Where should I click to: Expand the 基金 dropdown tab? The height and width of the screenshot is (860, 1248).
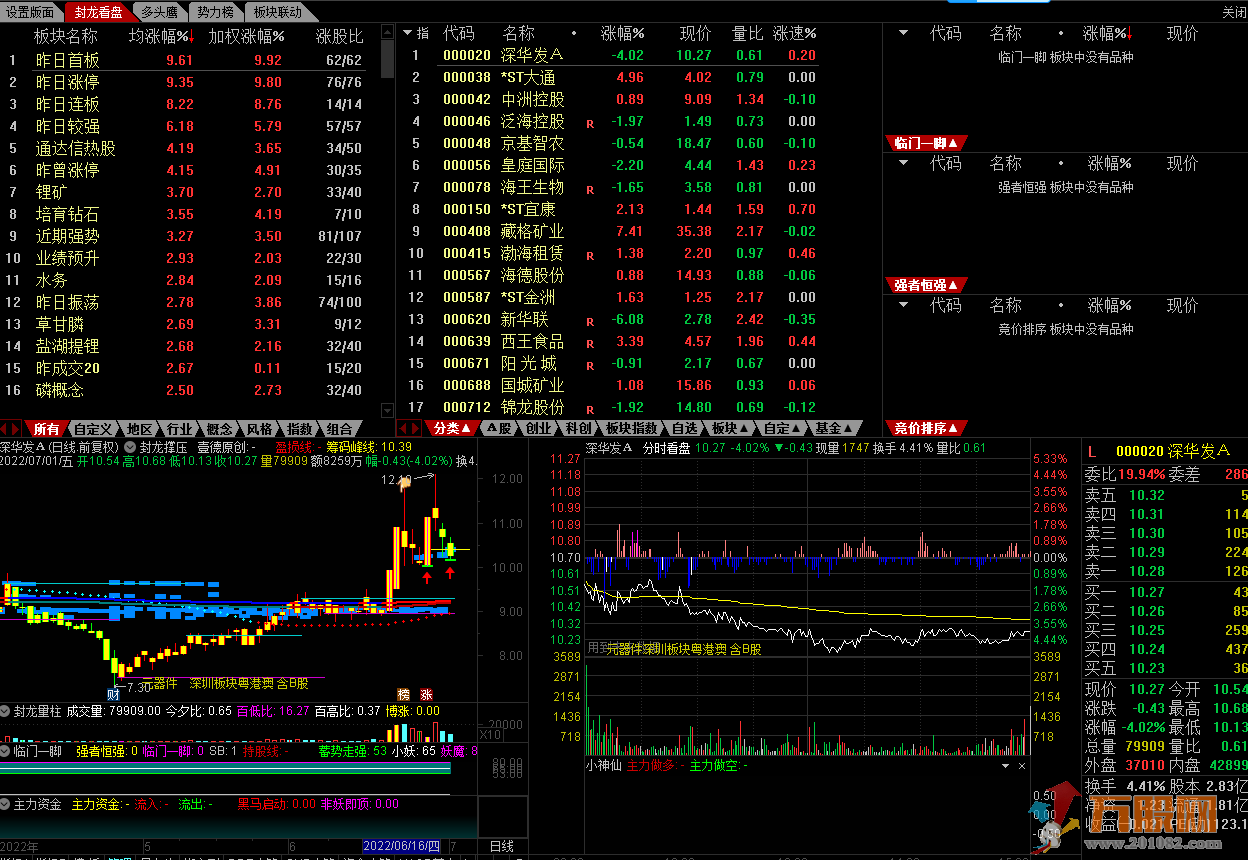coord(833,428)
